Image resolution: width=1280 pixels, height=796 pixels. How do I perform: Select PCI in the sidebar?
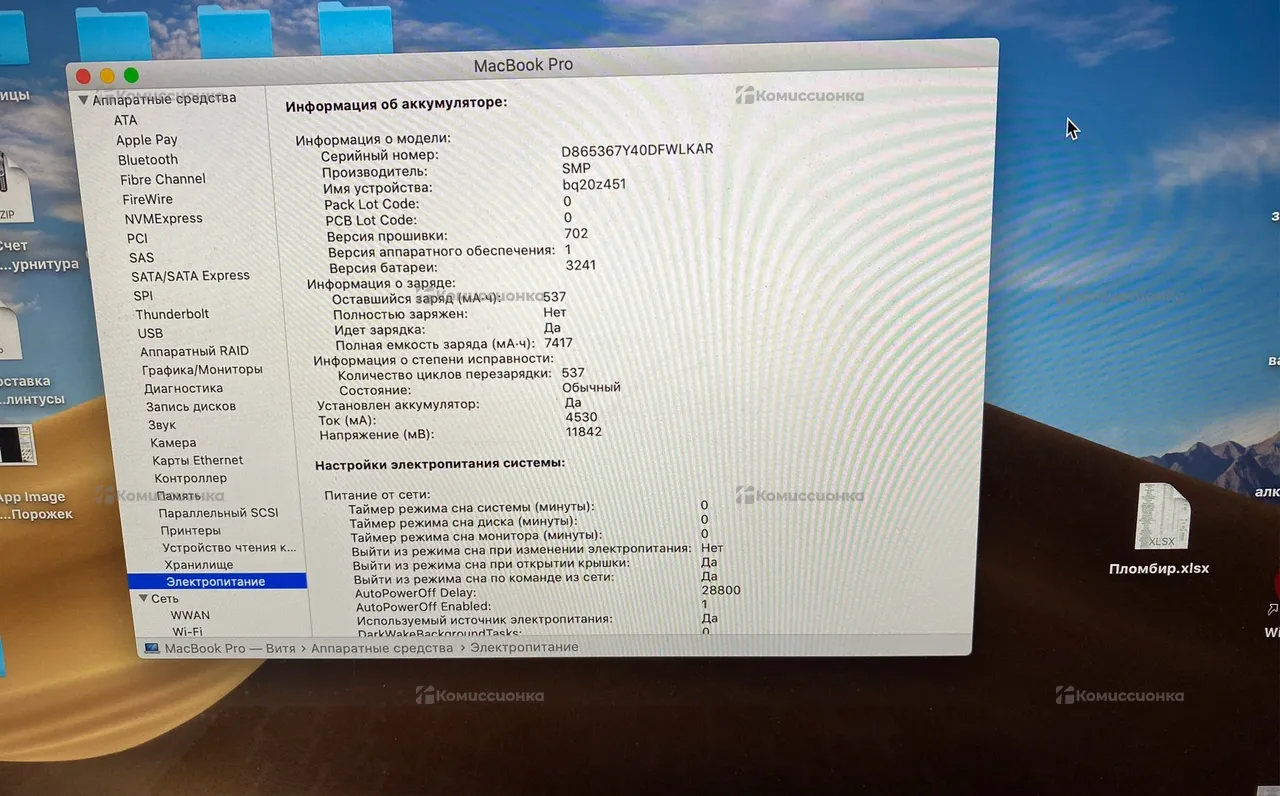[x=137, y=238]
